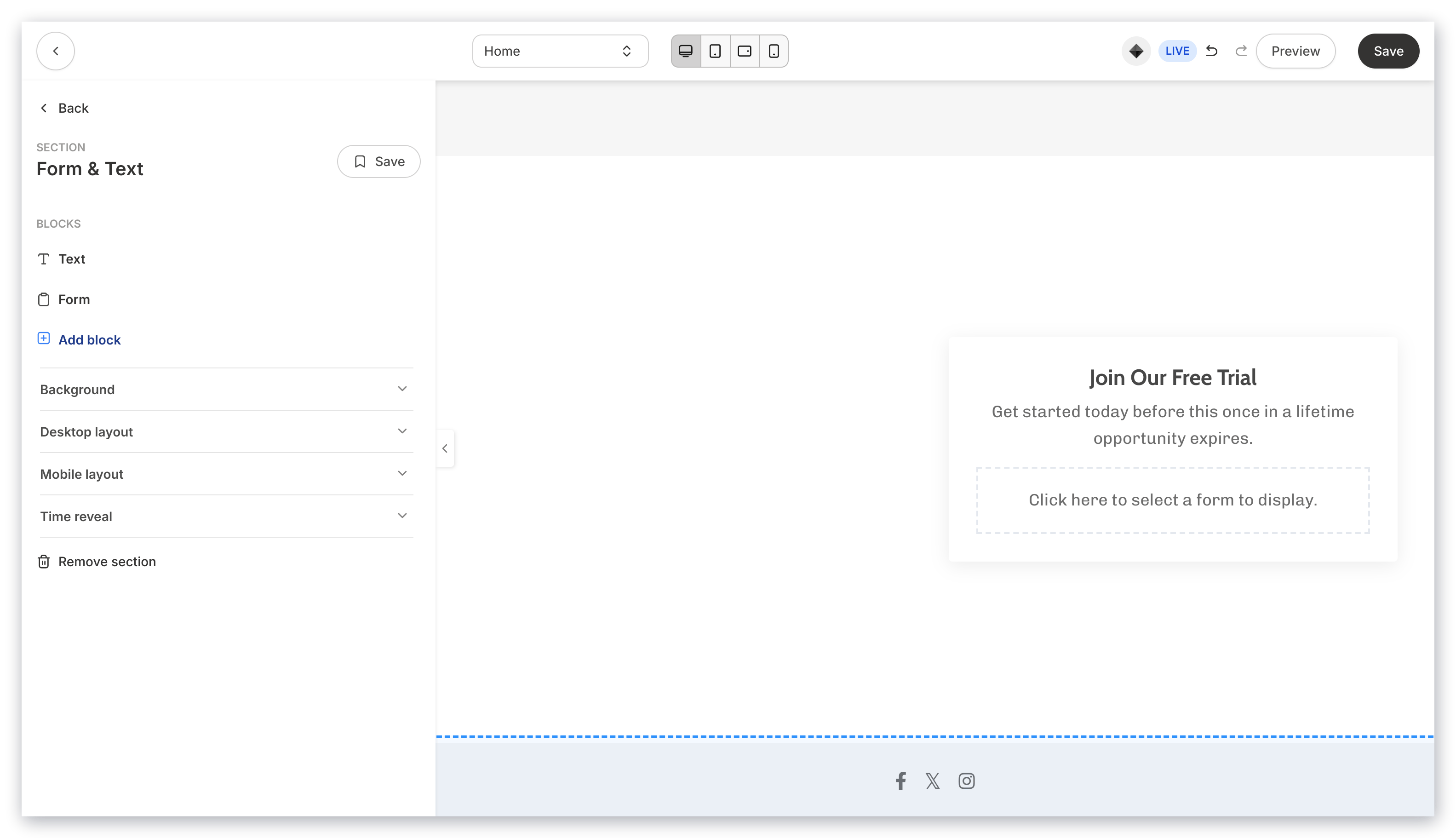Click Remove section
This screenshot has width=1456, height=838.
click(x=97, y=561)
